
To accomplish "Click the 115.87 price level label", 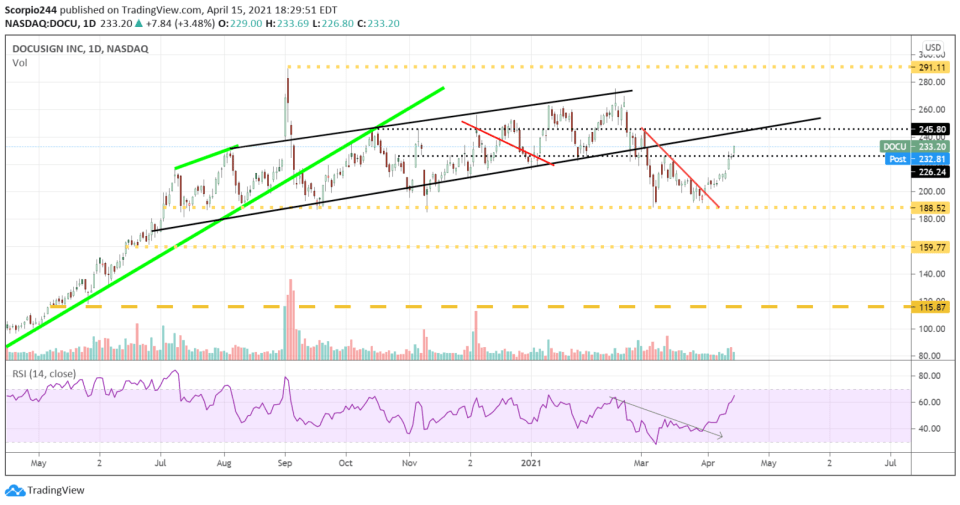I will 932,307.
